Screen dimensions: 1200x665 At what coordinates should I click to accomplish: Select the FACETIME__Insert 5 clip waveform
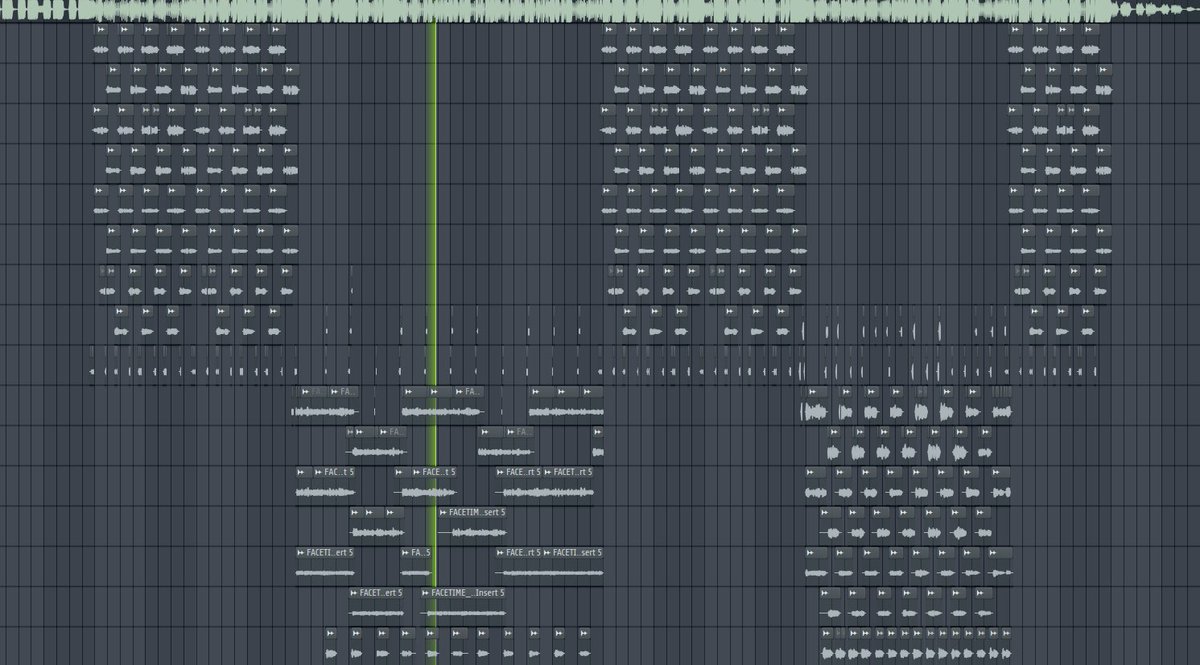point(464,613)
